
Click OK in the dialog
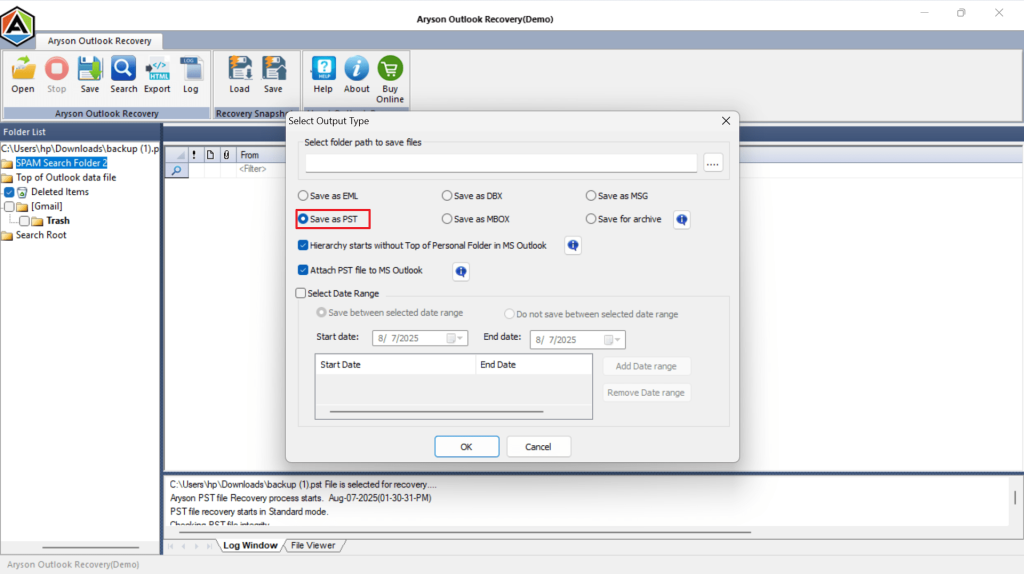point(466,447)
